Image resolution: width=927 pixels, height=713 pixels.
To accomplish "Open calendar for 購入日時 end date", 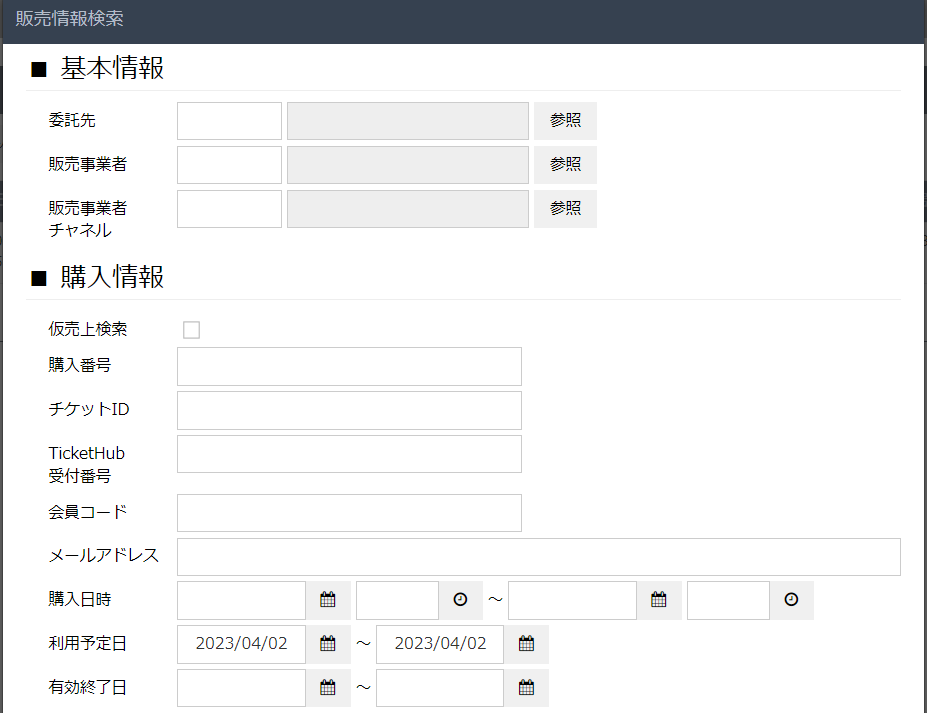I will (658, 600).
